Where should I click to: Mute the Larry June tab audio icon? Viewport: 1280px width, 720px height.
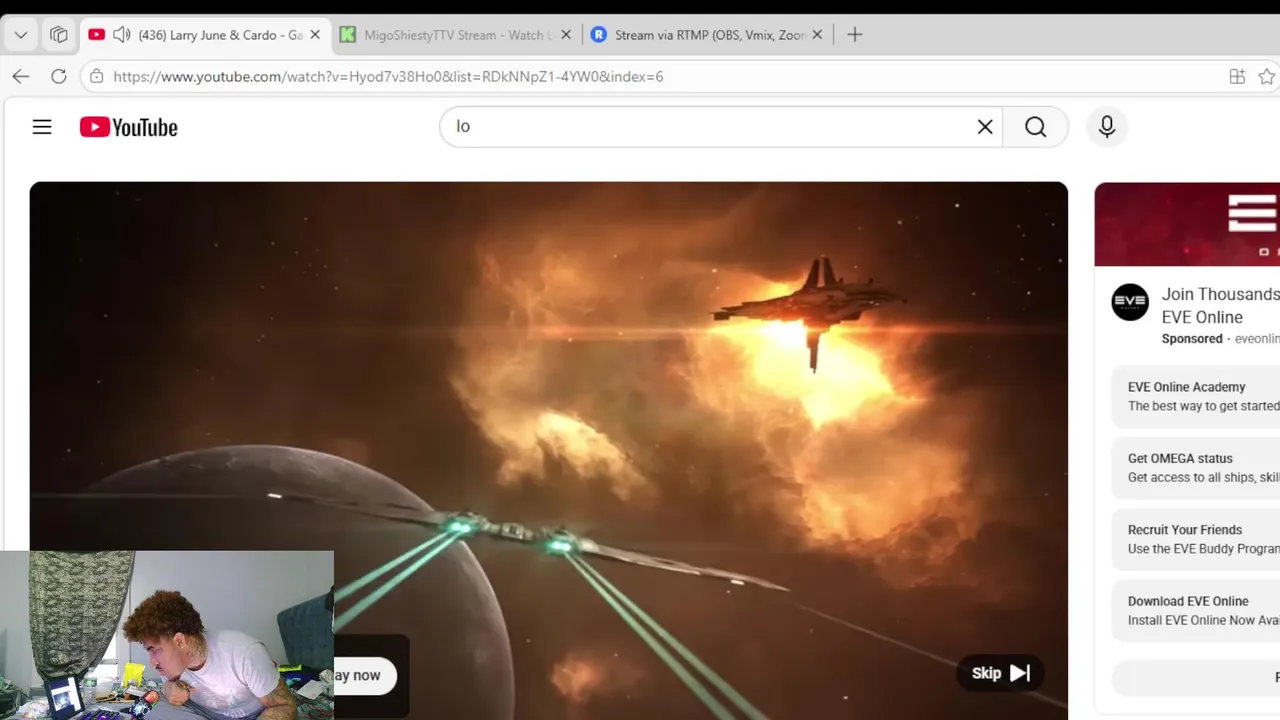(122, 35)
